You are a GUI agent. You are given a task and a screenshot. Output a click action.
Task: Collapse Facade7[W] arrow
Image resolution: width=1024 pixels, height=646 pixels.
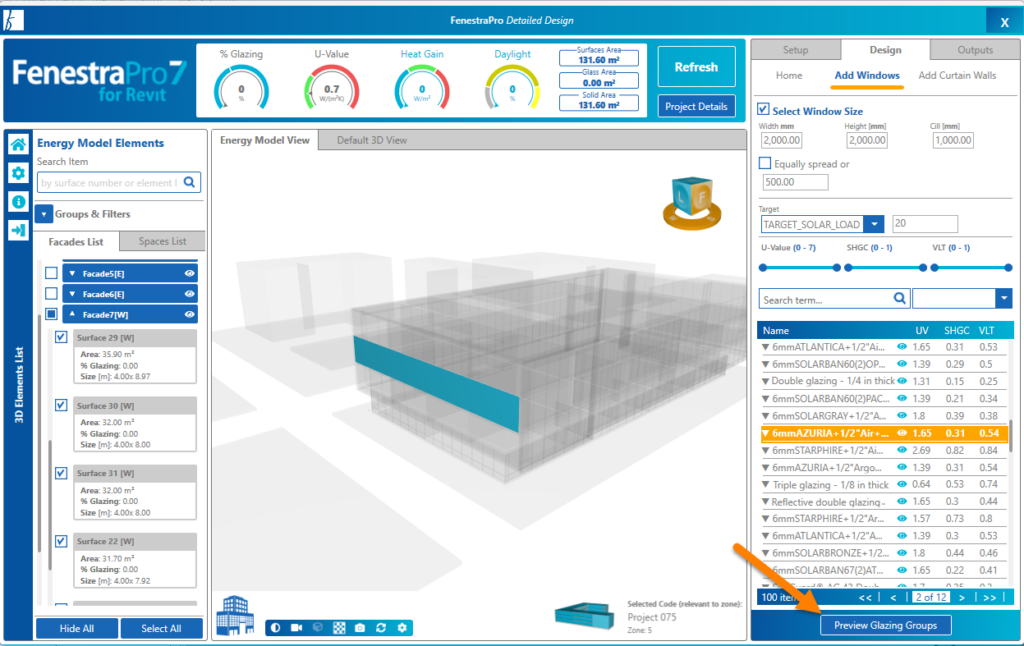point(72,314)
